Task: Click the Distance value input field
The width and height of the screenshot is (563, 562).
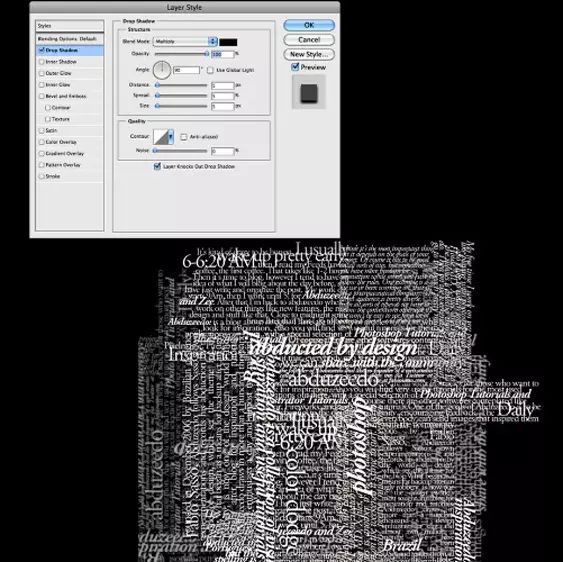Action: coord(223,85)
